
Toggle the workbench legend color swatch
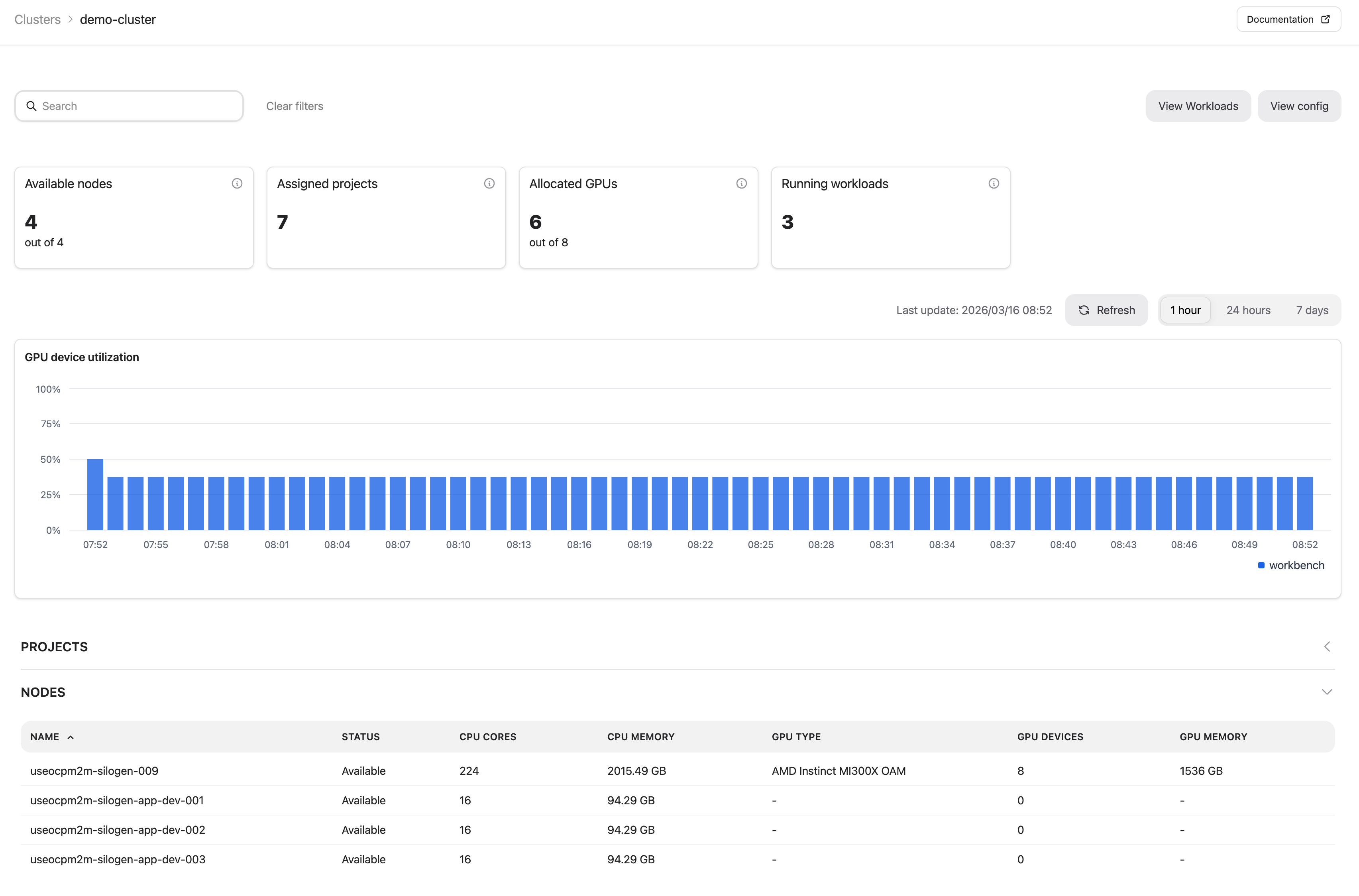[x=1261, y=565]
